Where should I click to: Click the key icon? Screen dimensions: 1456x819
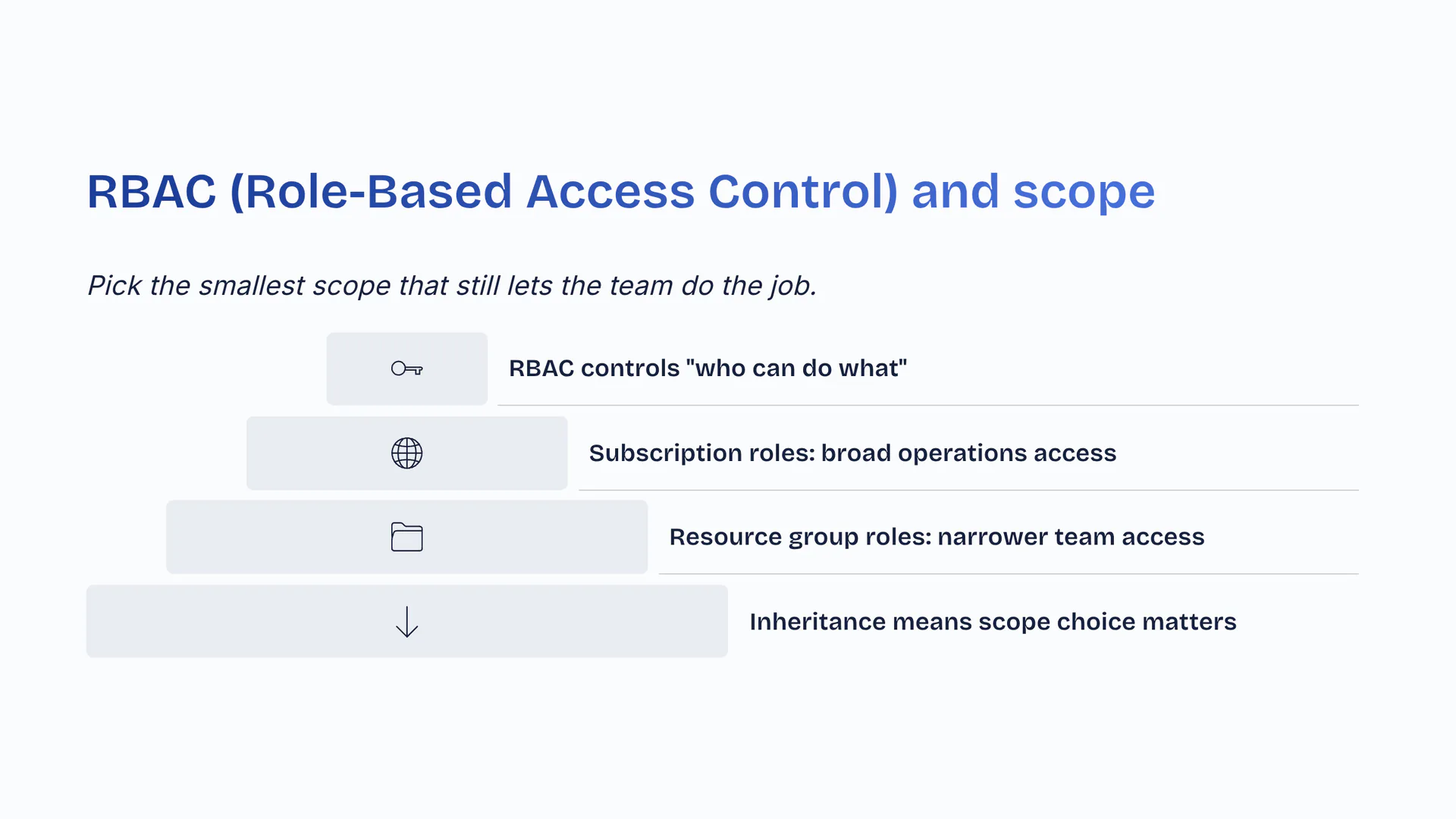(x=406, y=369)
